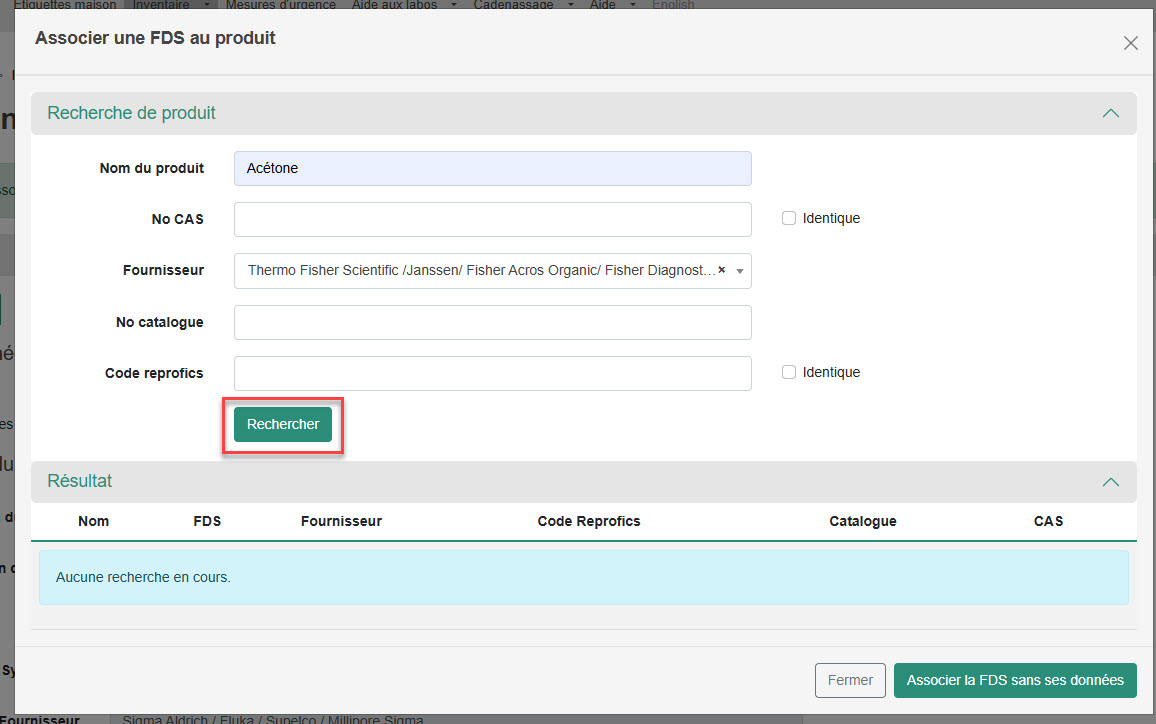Open the Fournisseur dropdown list
1156x724 pixels.
(740, 271)
